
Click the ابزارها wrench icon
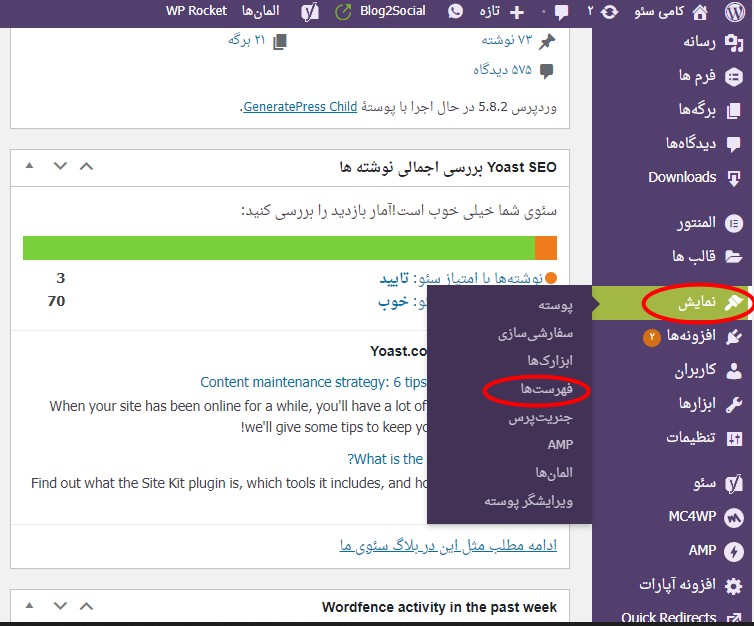(734, 405)
